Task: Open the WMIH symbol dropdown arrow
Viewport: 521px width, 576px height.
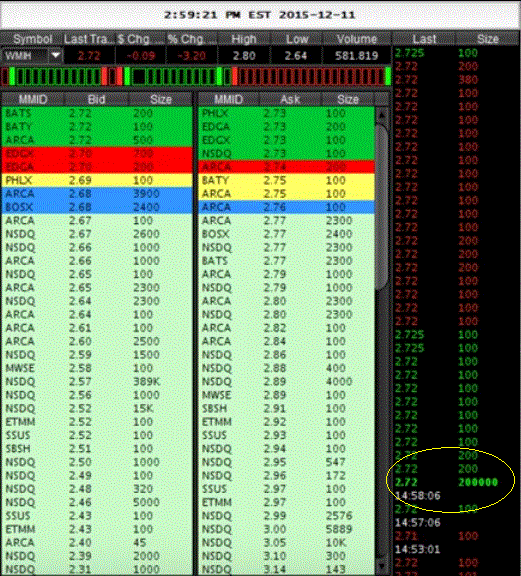Action: click(55, 56)
